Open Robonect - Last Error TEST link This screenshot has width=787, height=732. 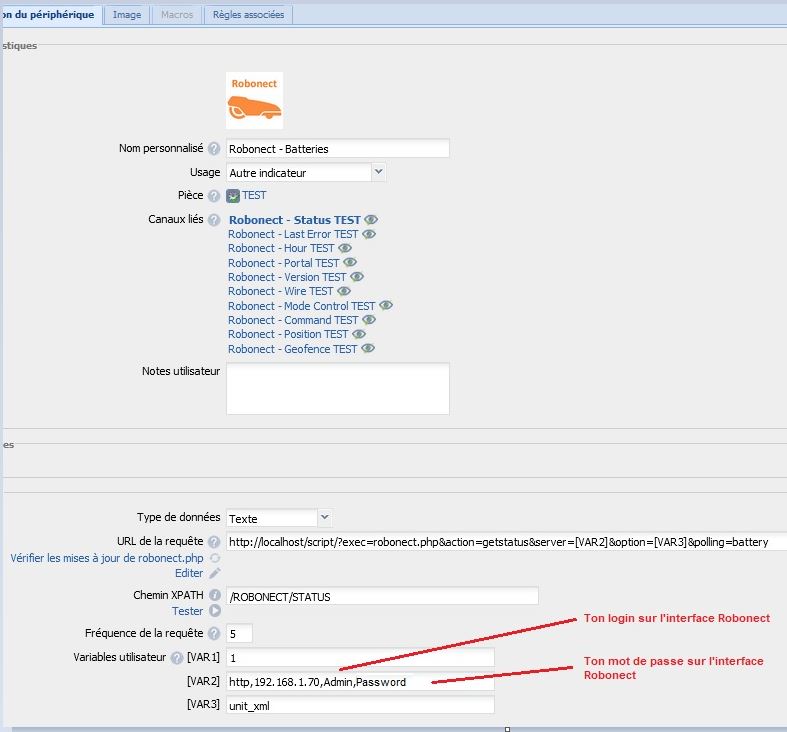coord(293,234)
